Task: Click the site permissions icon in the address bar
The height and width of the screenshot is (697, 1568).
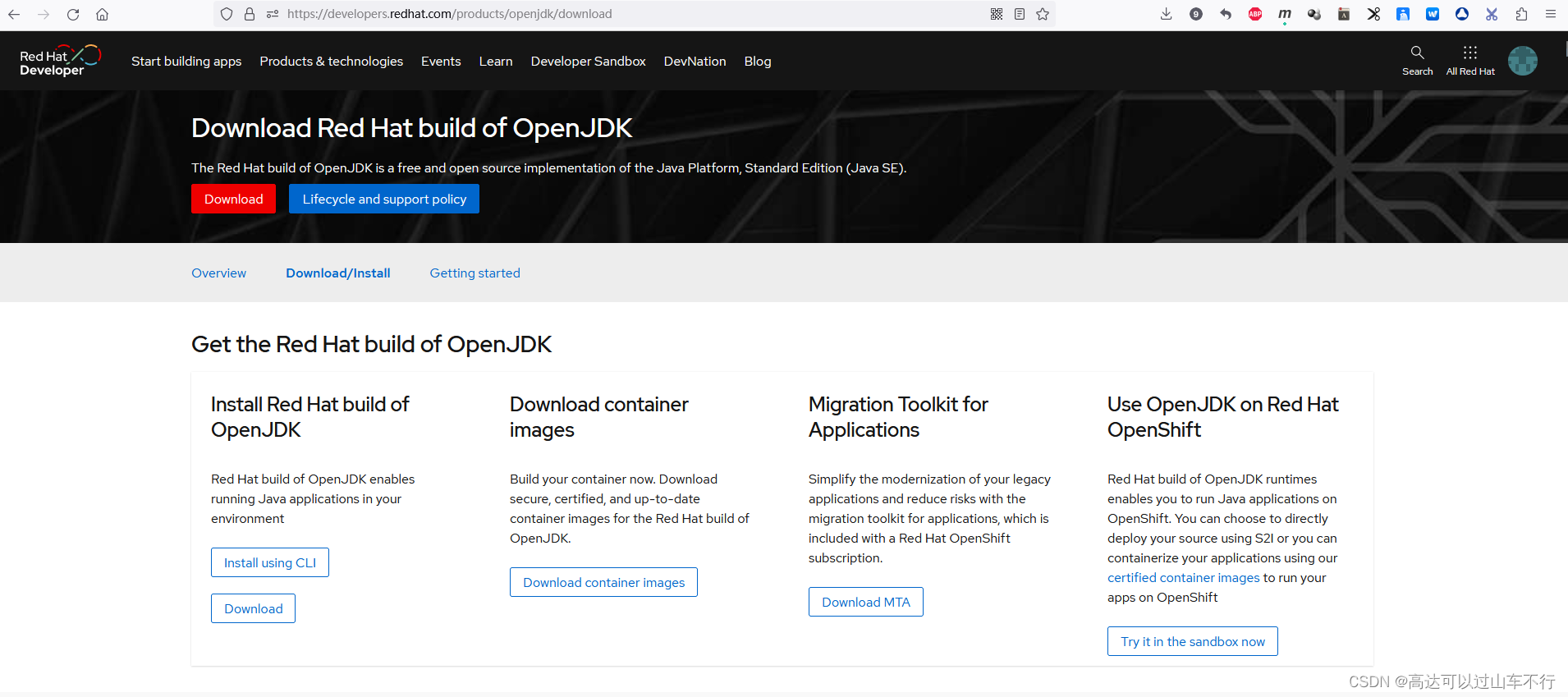Action: click(273, 14)
